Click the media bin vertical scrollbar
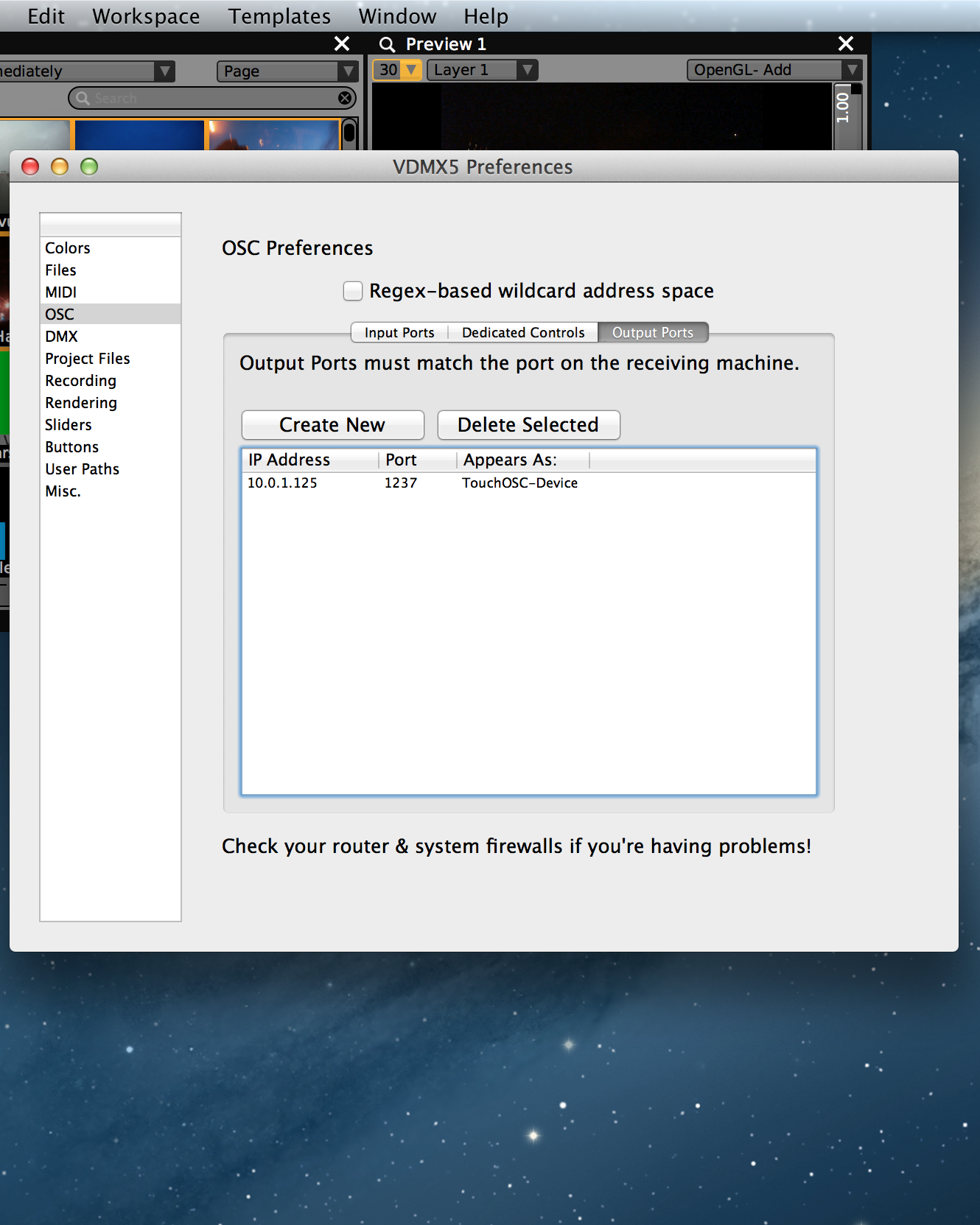This screenshot has width=980, height=1225. (350, 135)
